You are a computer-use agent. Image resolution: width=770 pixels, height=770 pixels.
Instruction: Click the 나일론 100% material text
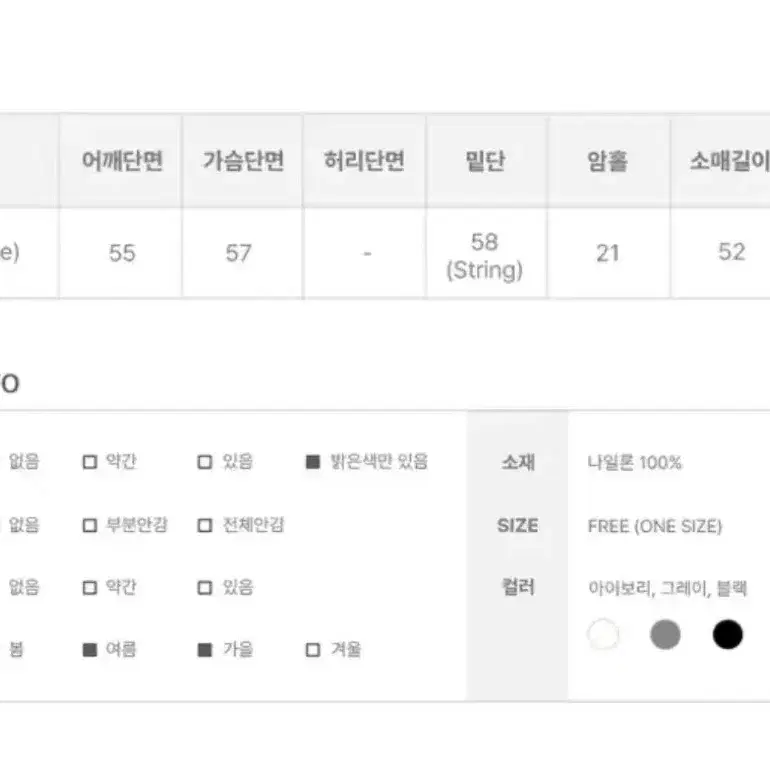point(634,462)
